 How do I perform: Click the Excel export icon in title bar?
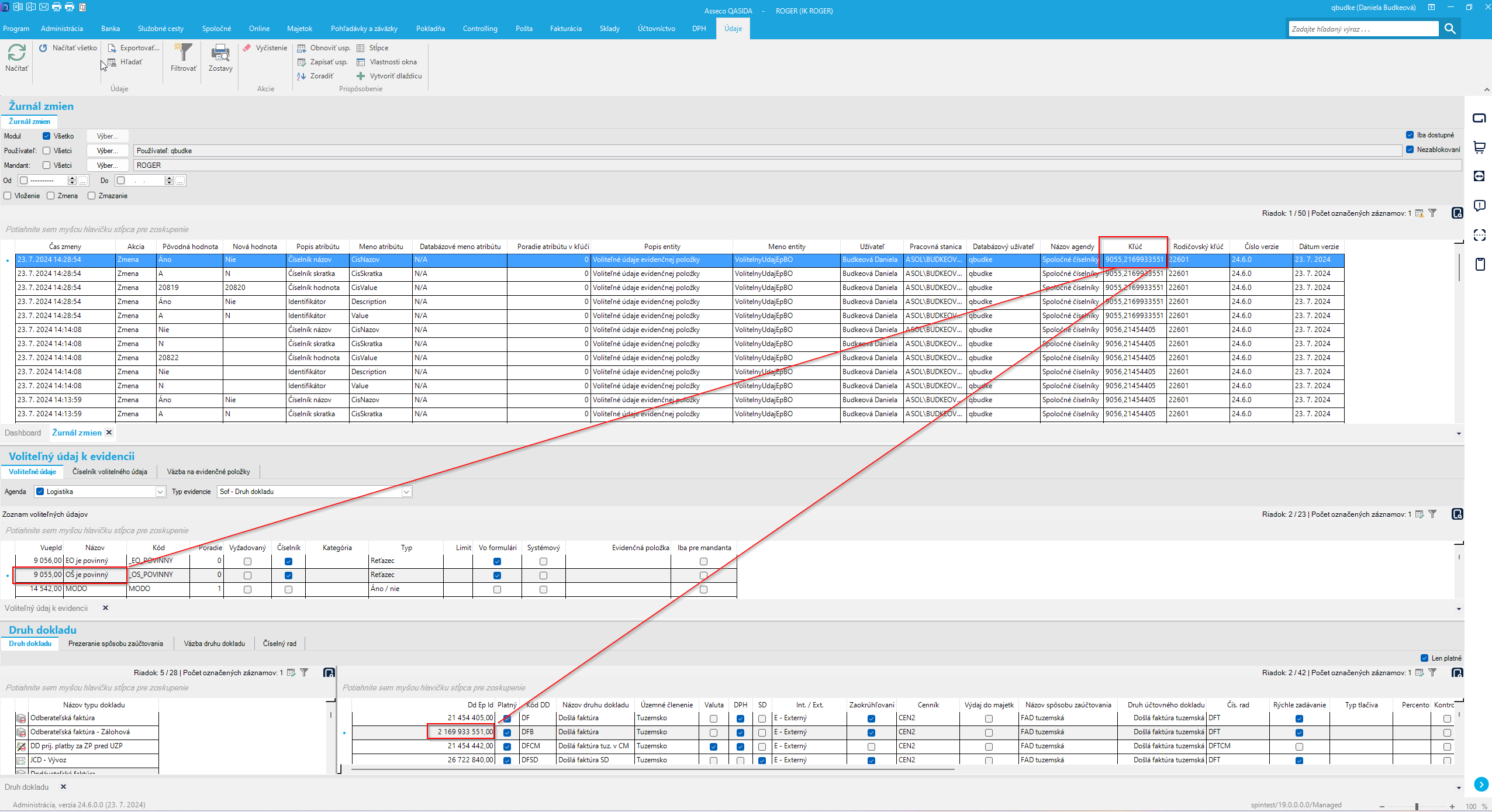pos(18,7)
